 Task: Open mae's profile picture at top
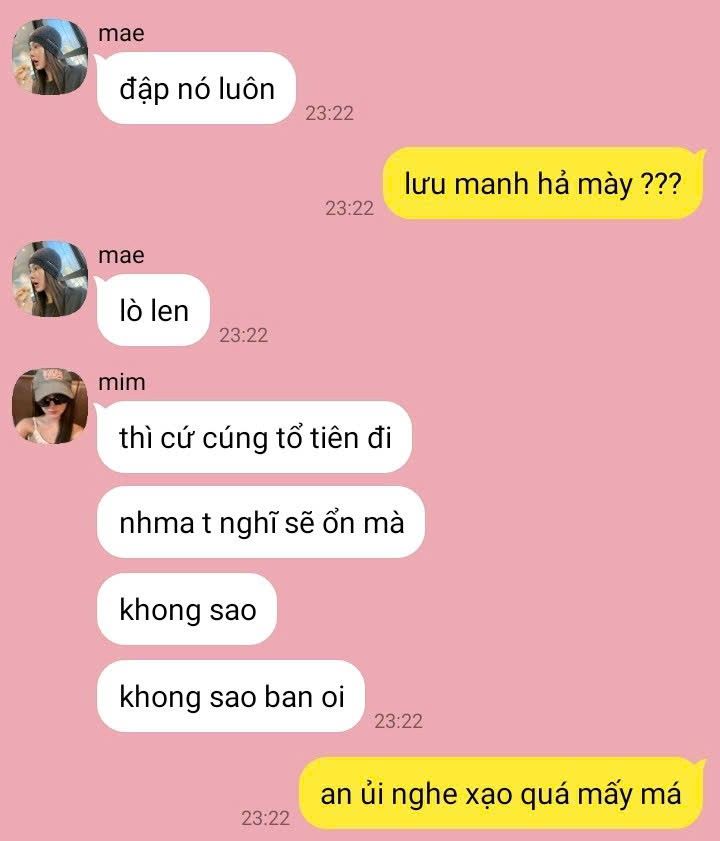(x=50, y=57)
